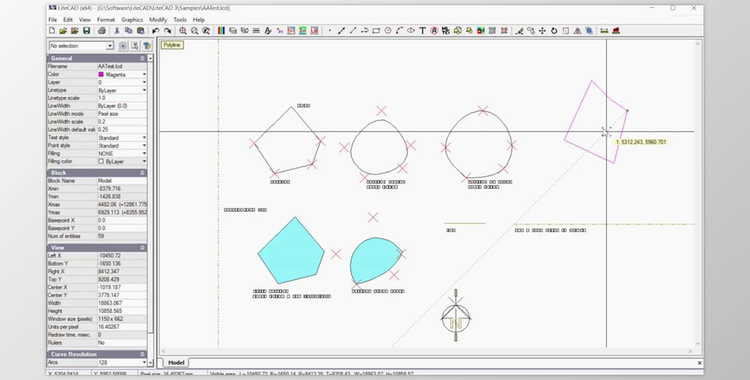Viewport: 750px width, 380px height.
Task: Click the Magenta color swatch
Action: click(x=101, y=75)
